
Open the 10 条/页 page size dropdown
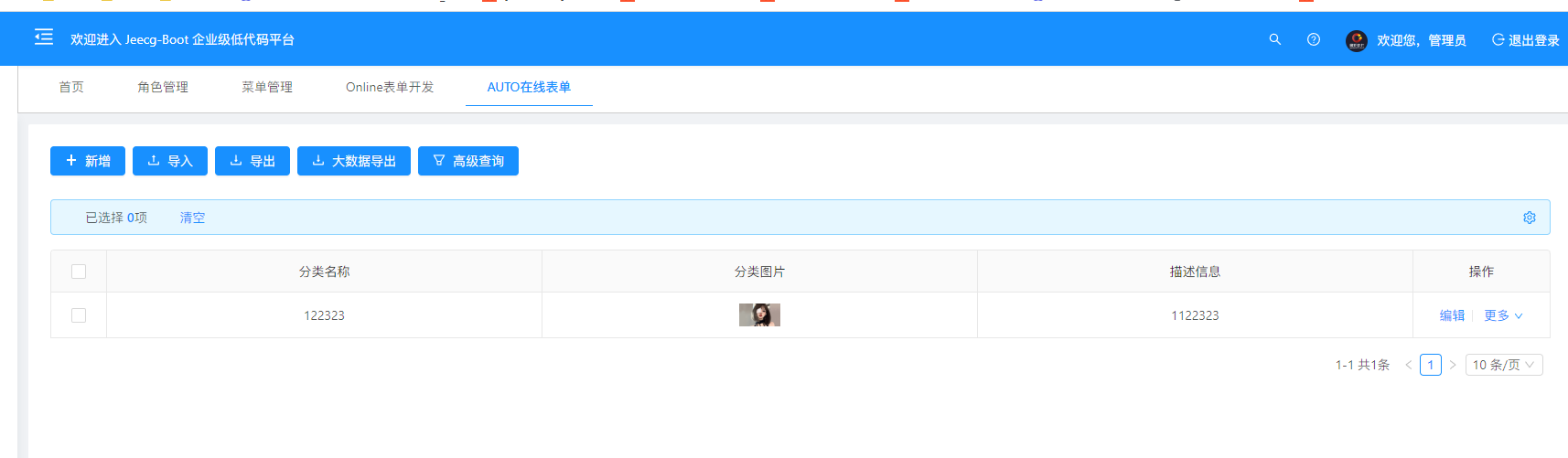1504,365
